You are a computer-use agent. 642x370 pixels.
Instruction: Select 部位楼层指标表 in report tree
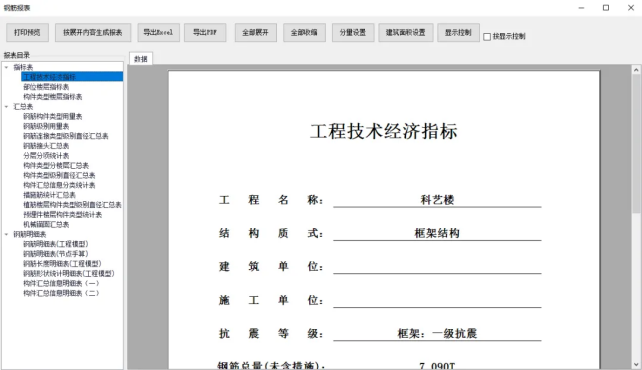pos(46,87)
